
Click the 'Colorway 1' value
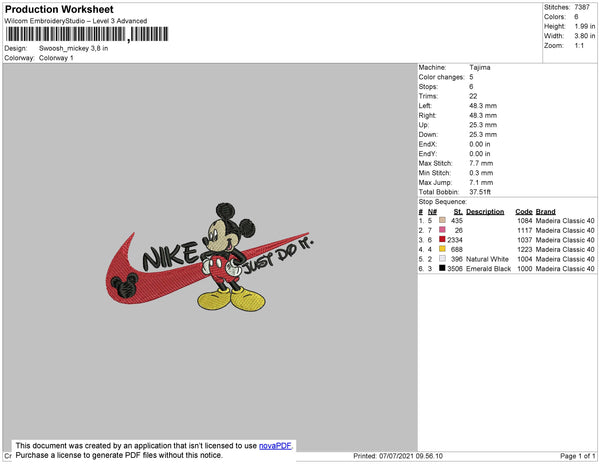(56, 58)
